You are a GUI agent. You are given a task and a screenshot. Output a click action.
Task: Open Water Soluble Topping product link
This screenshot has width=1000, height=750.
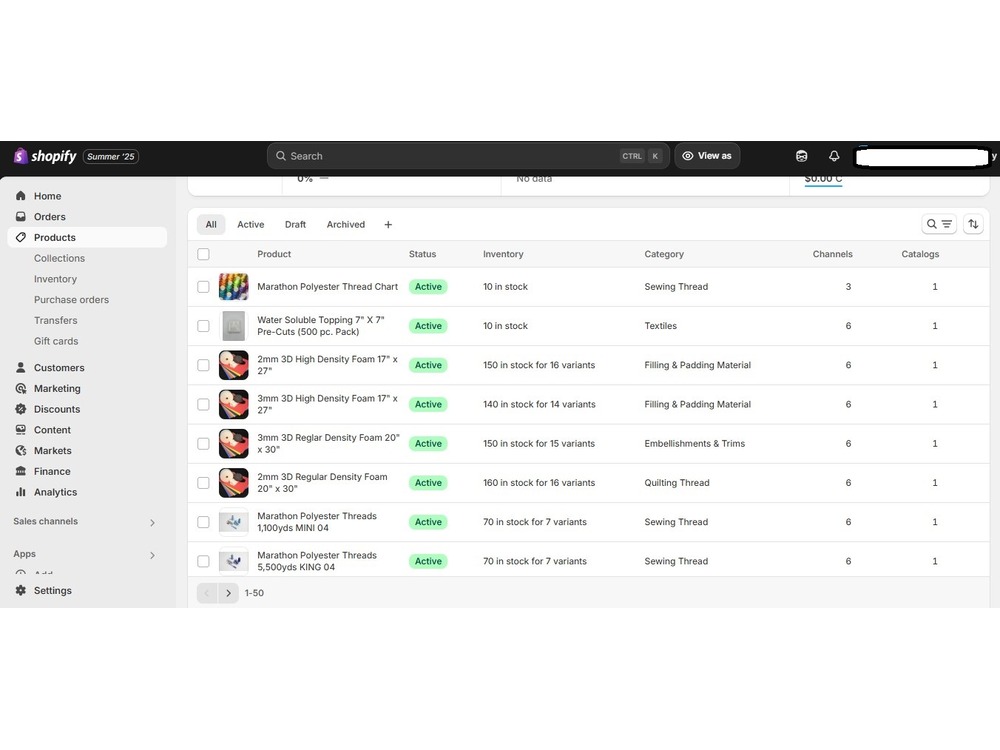tap(321, 326)
